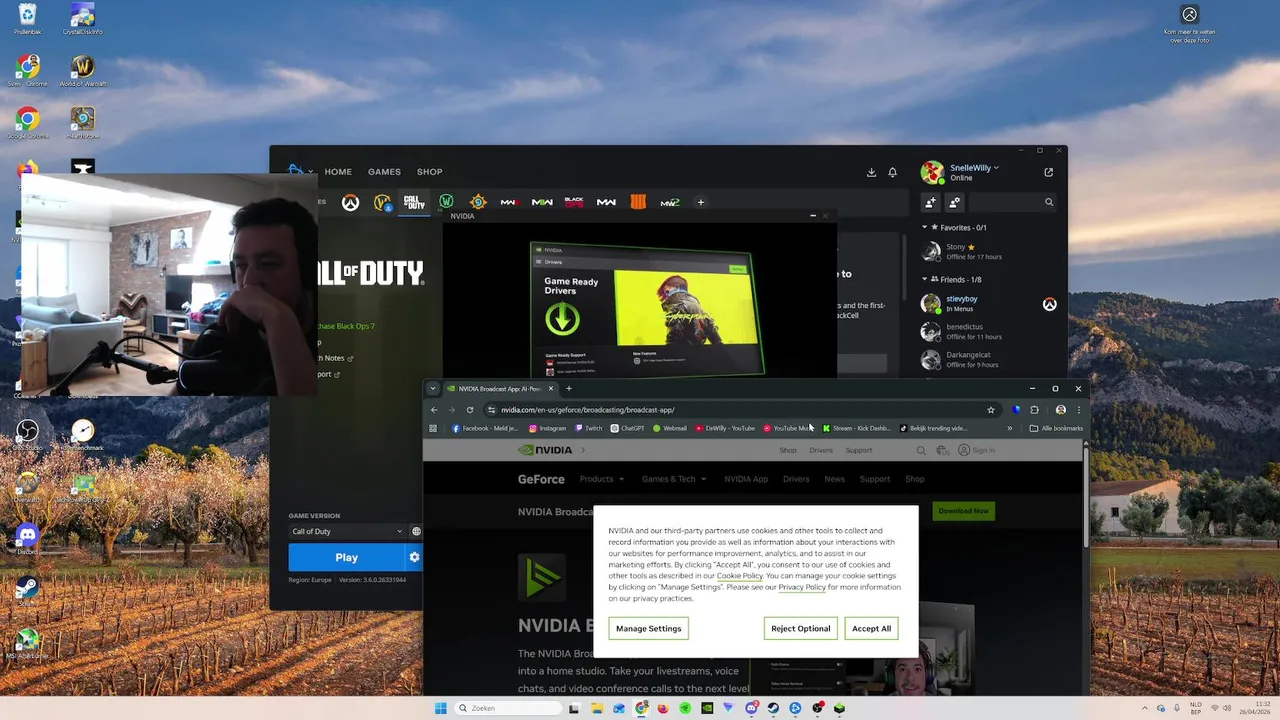The height and width of the screenshot is (720, 1280).
Task: Open the MW2 game tab
Action: (x=670, y=202)
